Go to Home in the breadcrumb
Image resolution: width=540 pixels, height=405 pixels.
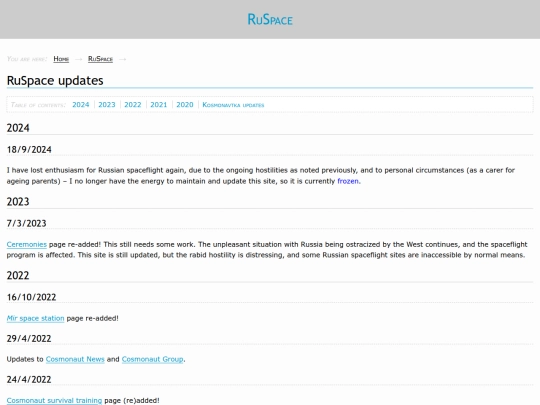point(61,59)
